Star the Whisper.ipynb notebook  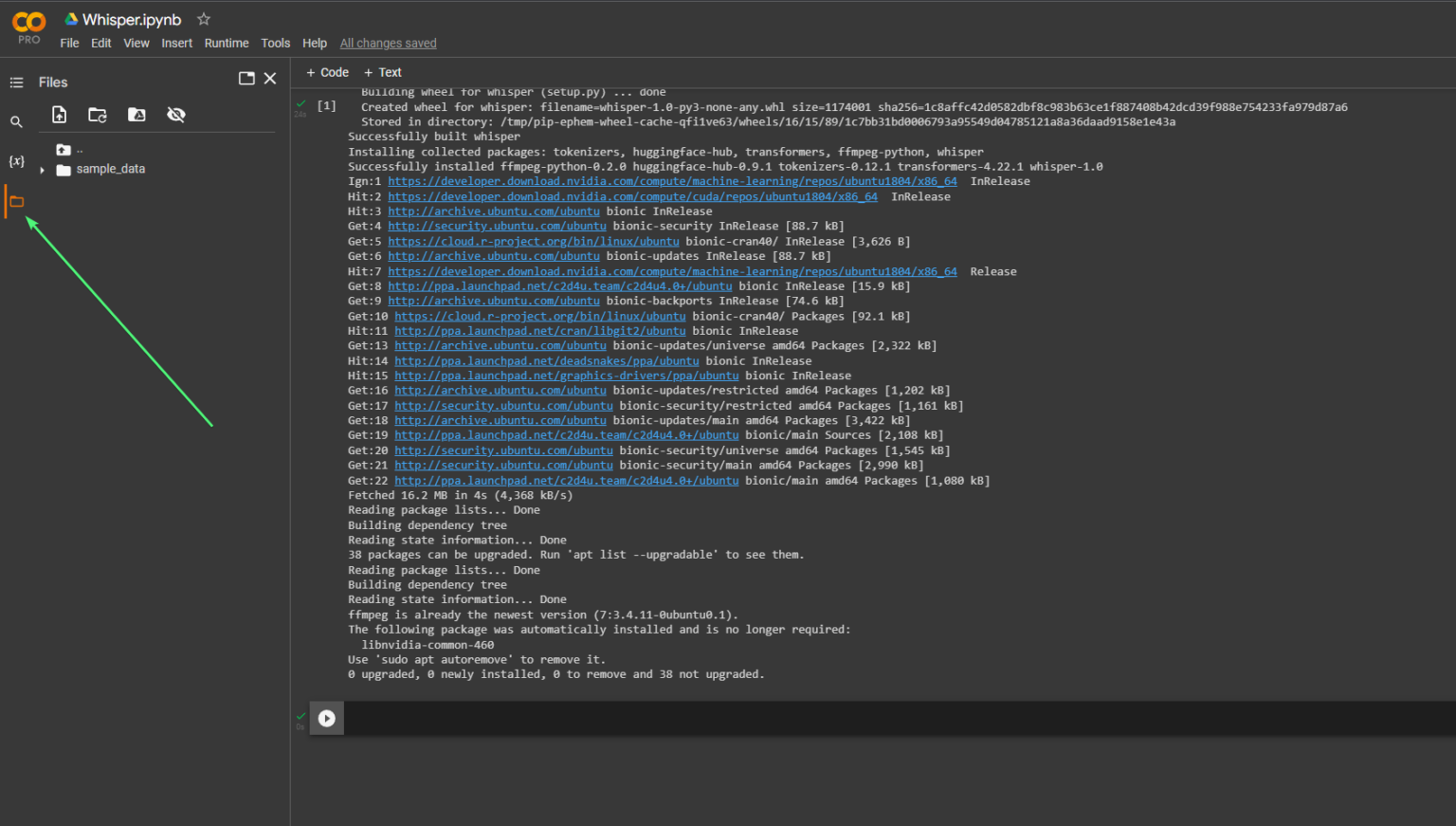point(203,19)
